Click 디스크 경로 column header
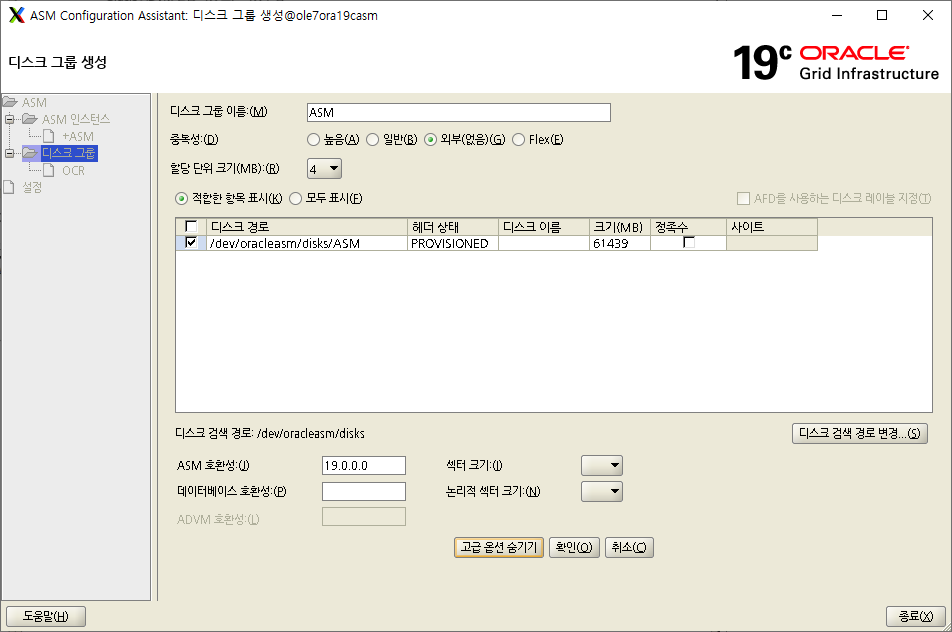 307,226
